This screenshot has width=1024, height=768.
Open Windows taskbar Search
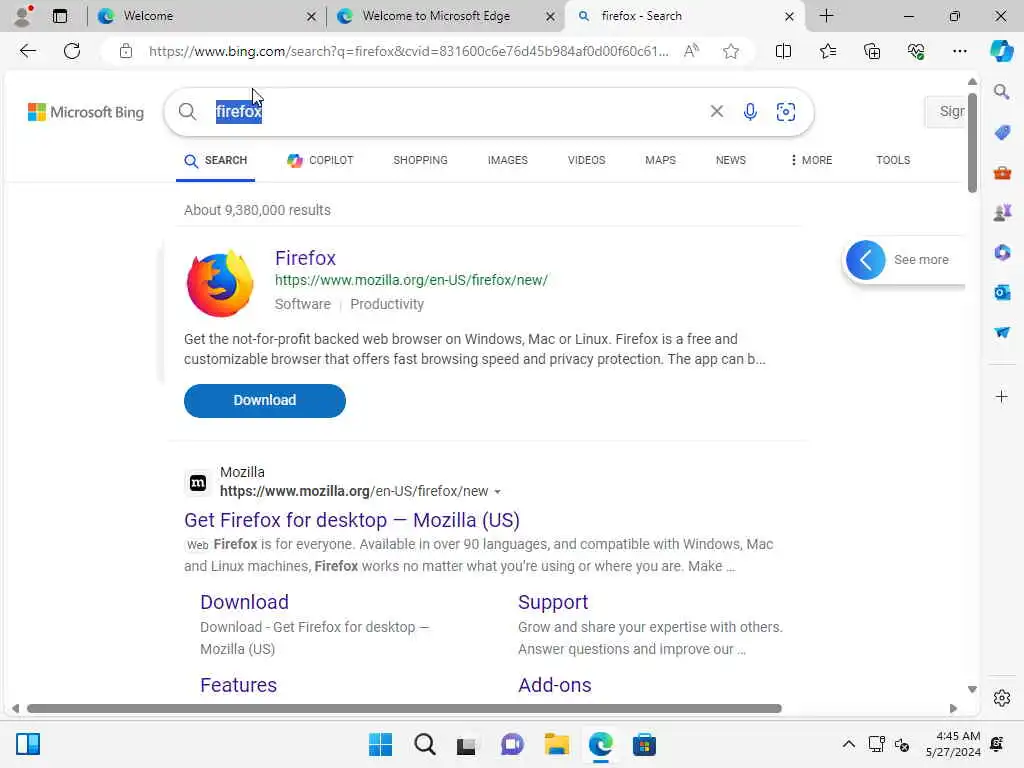click(x=424, y=744)
